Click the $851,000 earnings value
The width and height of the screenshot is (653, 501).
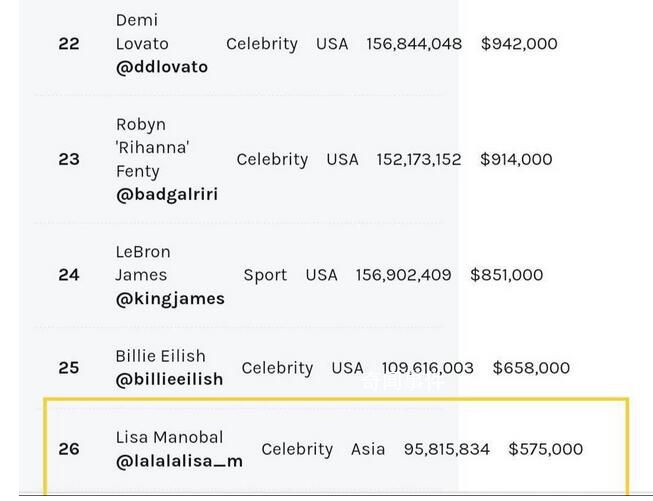pyautogui.click(x=506, y=275)
